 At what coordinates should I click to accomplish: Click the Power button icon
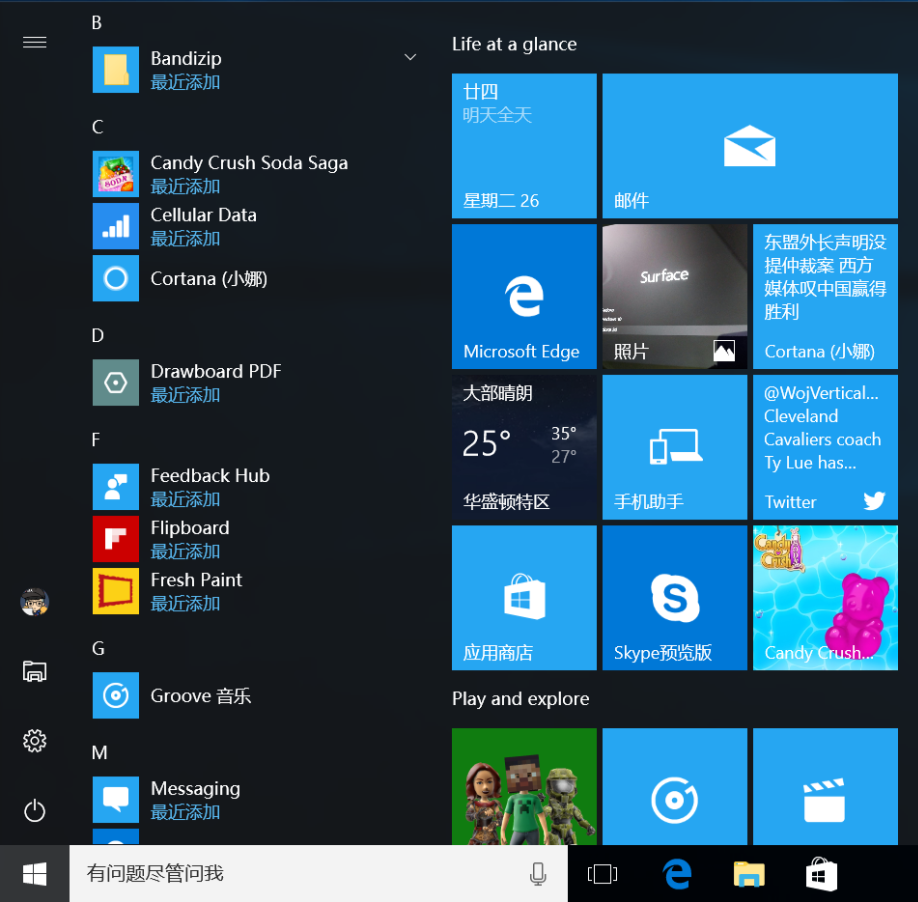pos(35,811)
